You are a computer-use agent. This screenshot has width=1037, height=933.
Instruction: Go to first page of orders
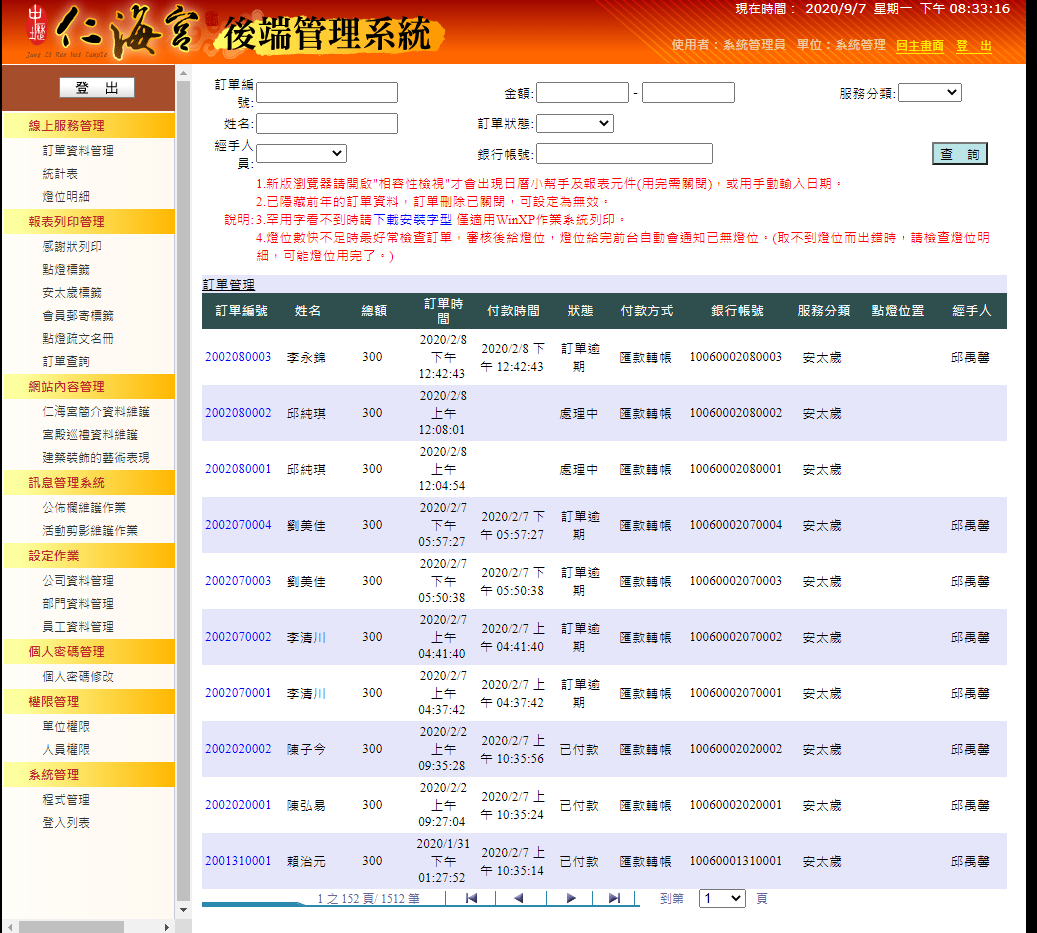471,898
